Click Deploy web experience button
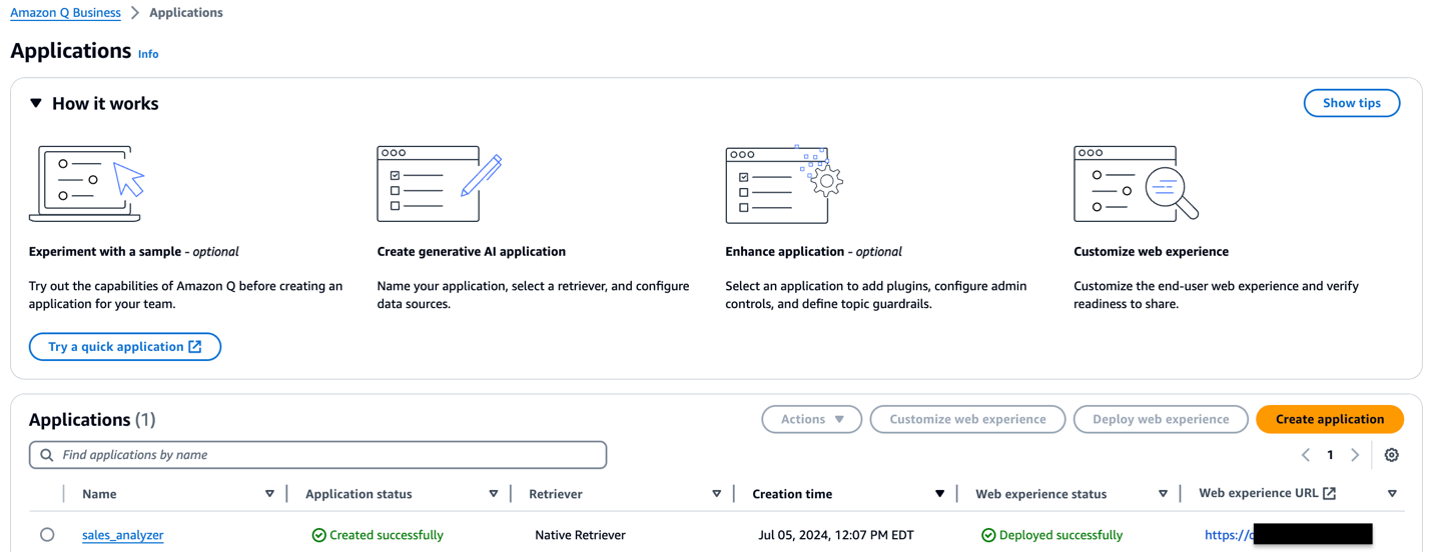1430x556 pixels. point(1161,419)
